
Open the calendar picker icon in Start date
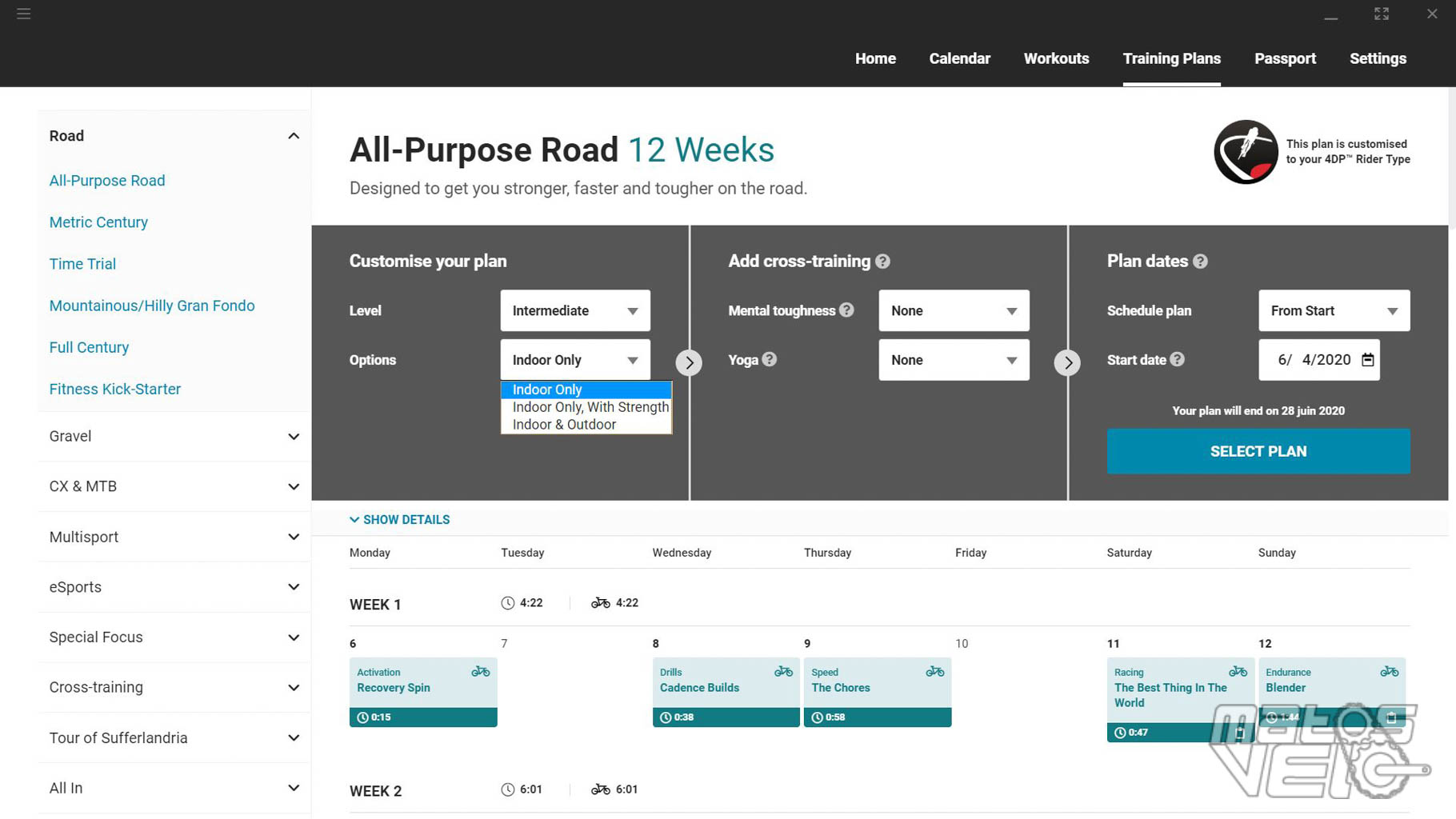pyautogui.click(x=1368, y=360)
